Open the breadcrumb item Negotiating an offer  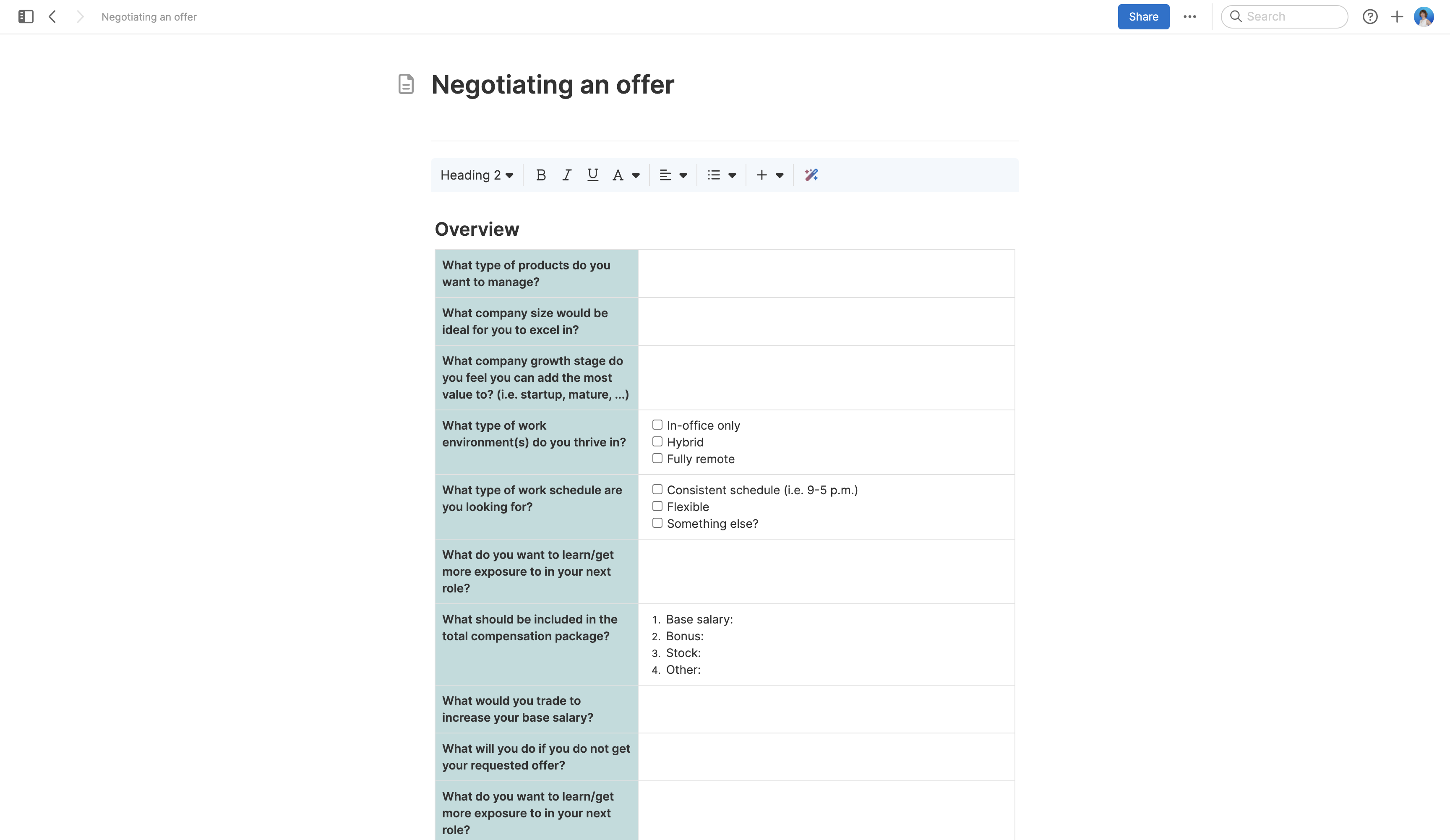(149, 17)
